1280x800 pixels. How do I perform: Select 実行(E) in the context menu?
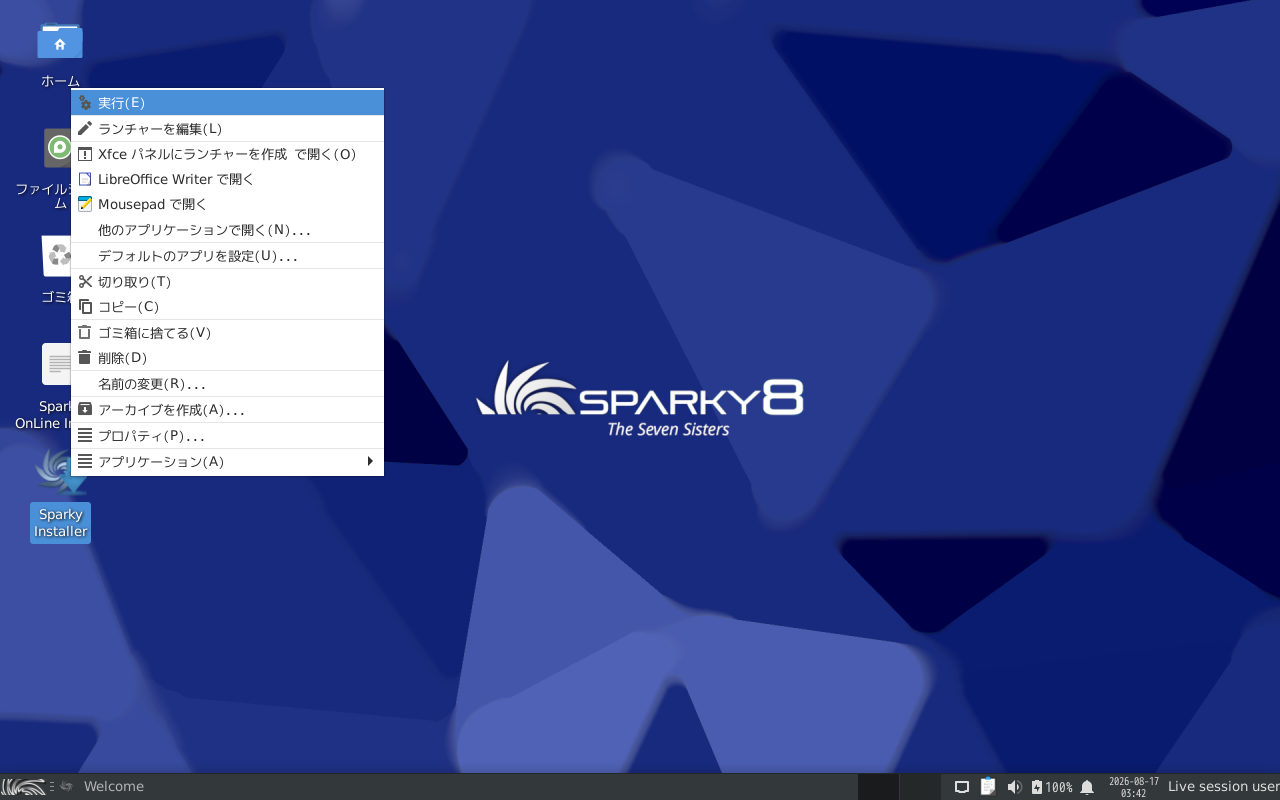[227, 103]
